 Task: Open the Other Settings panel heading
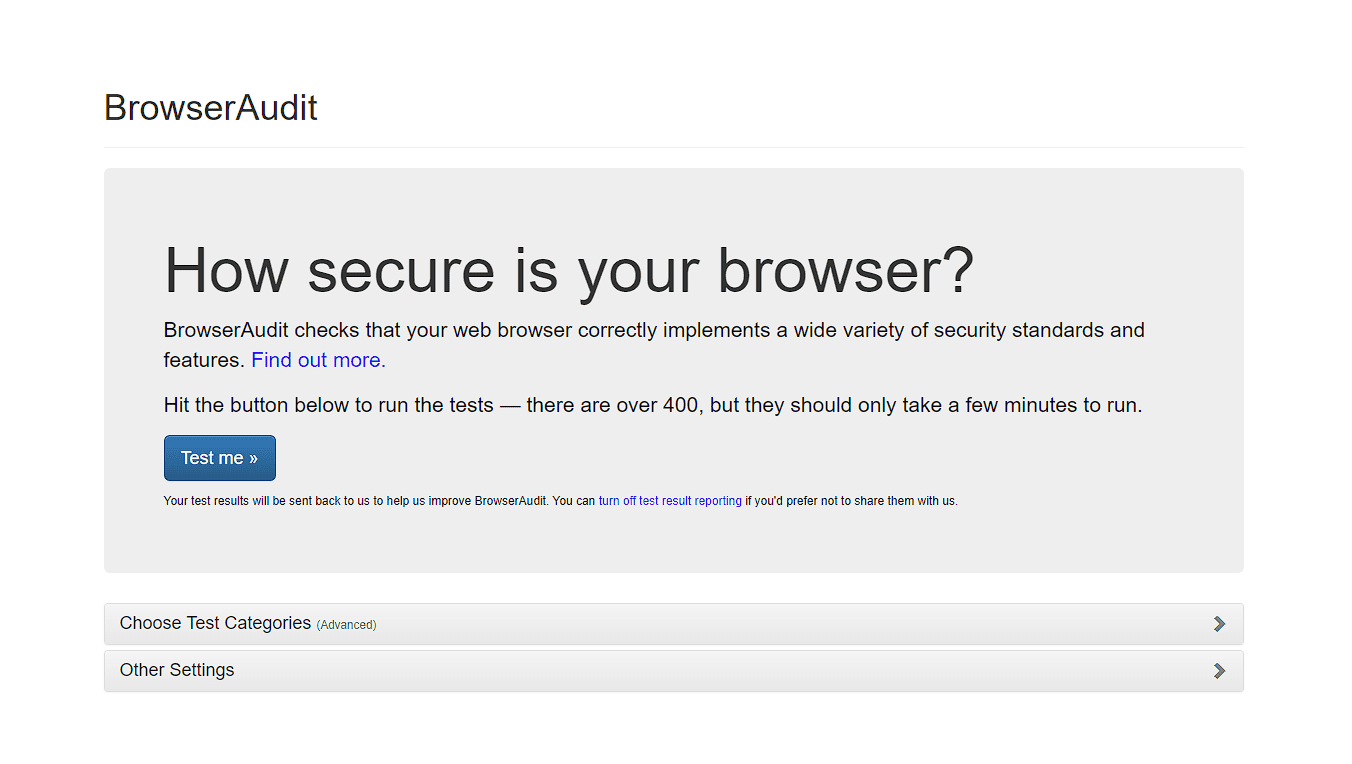674,671
